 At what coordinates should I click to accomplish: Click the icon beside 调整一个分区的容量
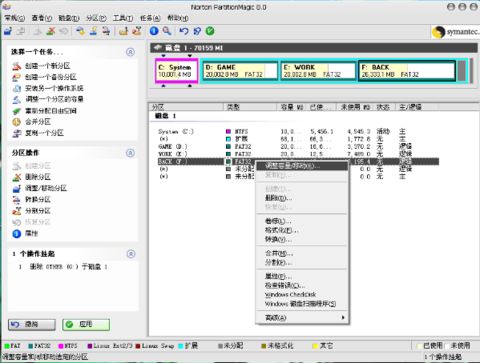pos(17,99)
